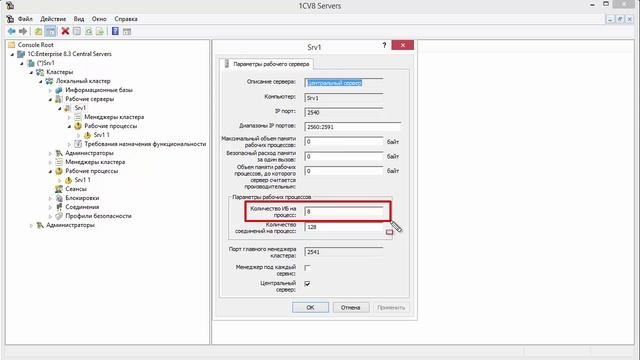Screen dimensions: 640x360
Task: Open the Файл menu
Action: tap(25, 19)
